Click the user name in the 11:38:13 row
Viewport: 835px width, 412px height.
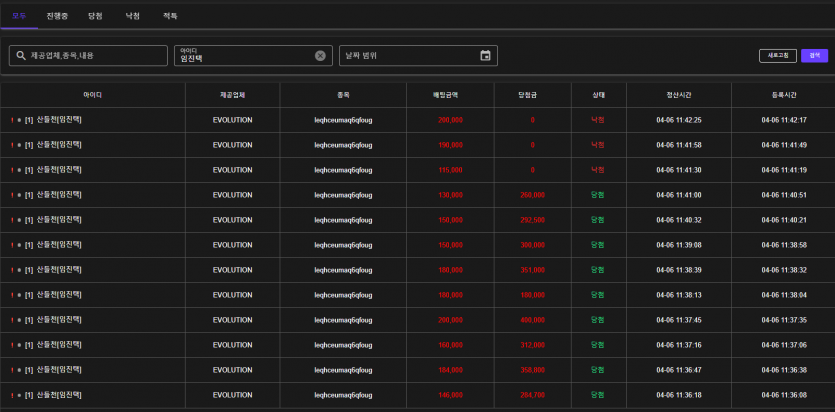(59, 295)
